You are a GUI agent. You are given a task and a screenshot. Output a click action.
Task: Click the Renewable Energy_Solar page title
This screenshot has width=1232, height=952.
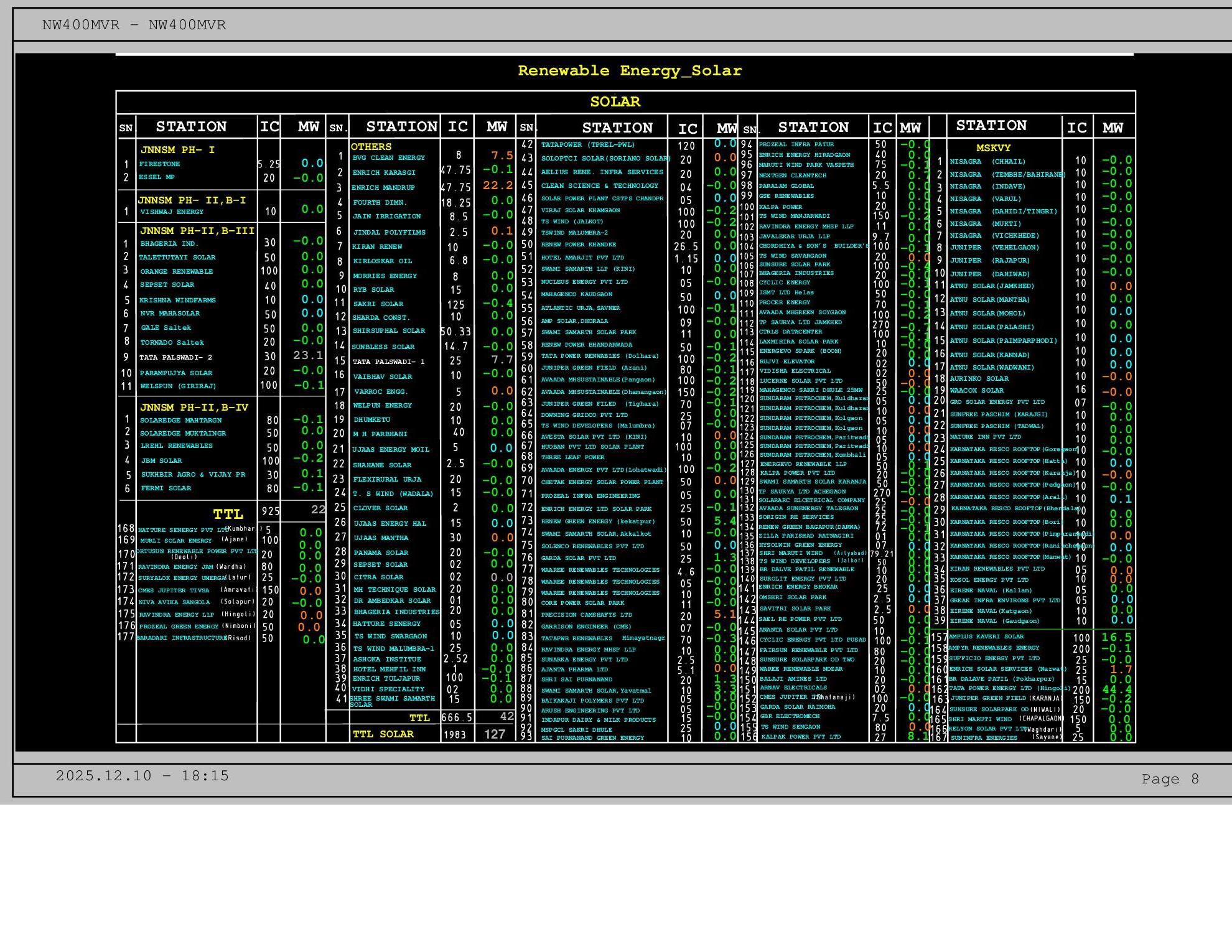(x=629, y=71)
